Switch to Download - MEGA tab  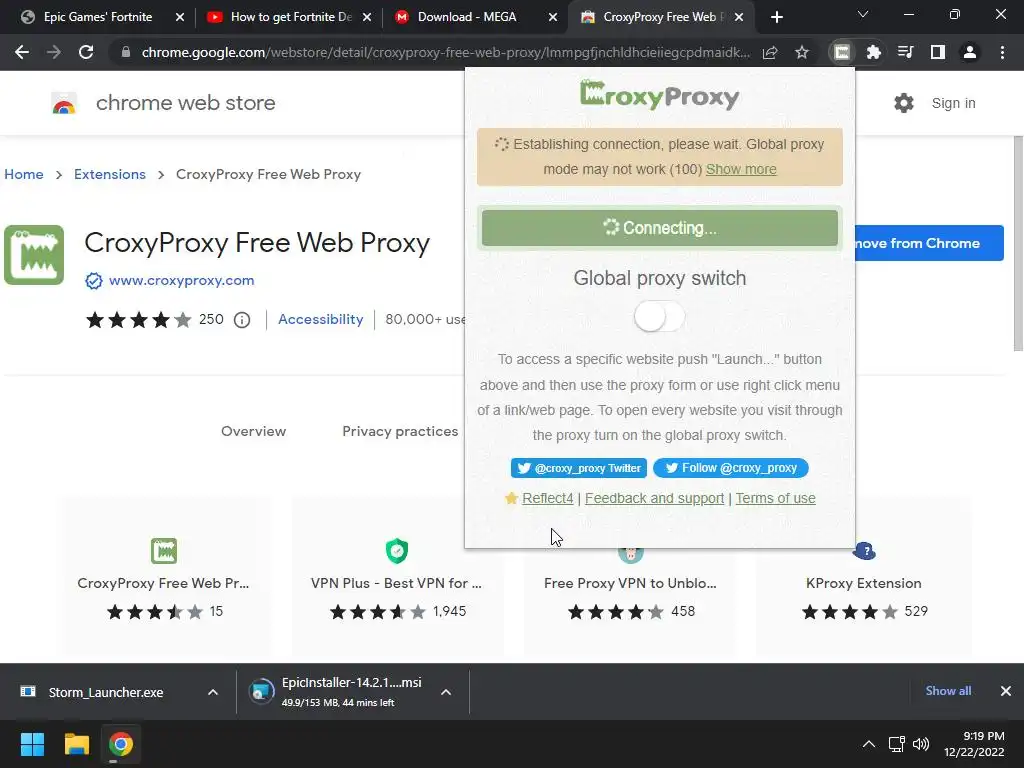pyautogui.click(x=467, y=17)
